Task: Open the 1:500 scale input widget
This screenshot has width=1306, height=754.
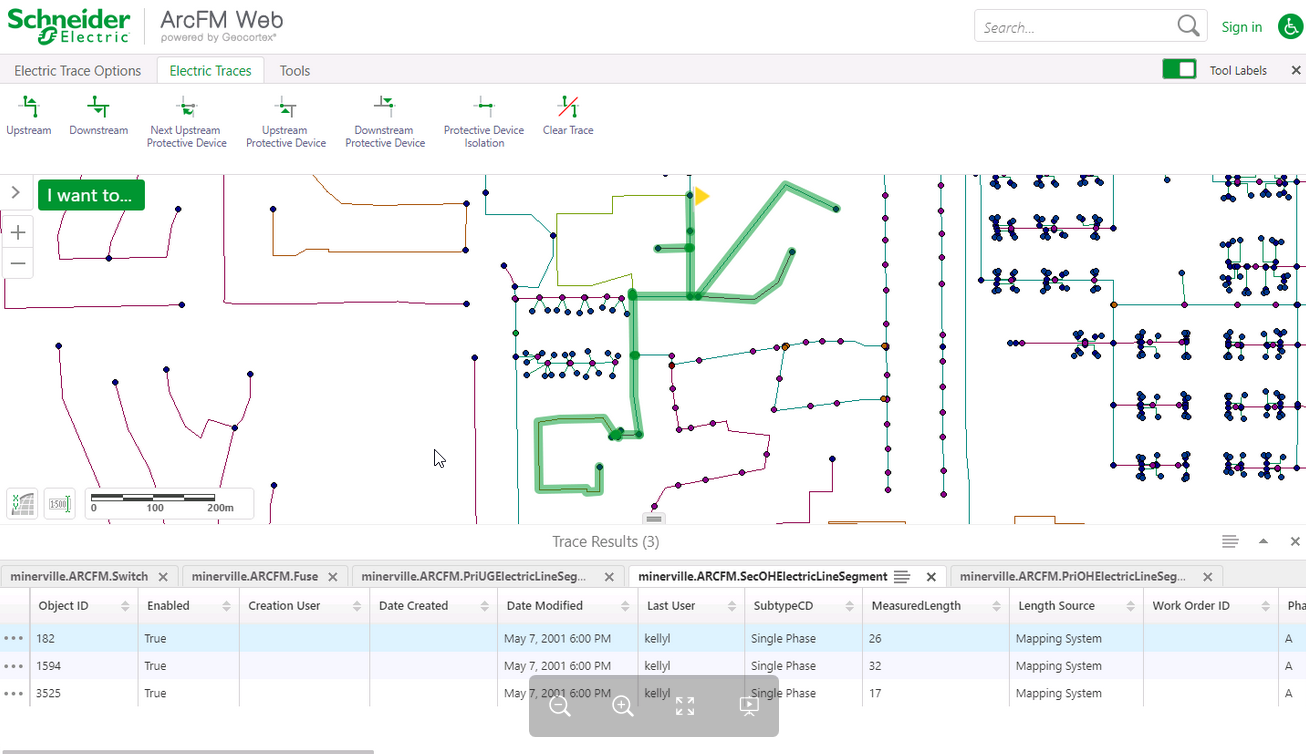Action: (x=59, y=503)
